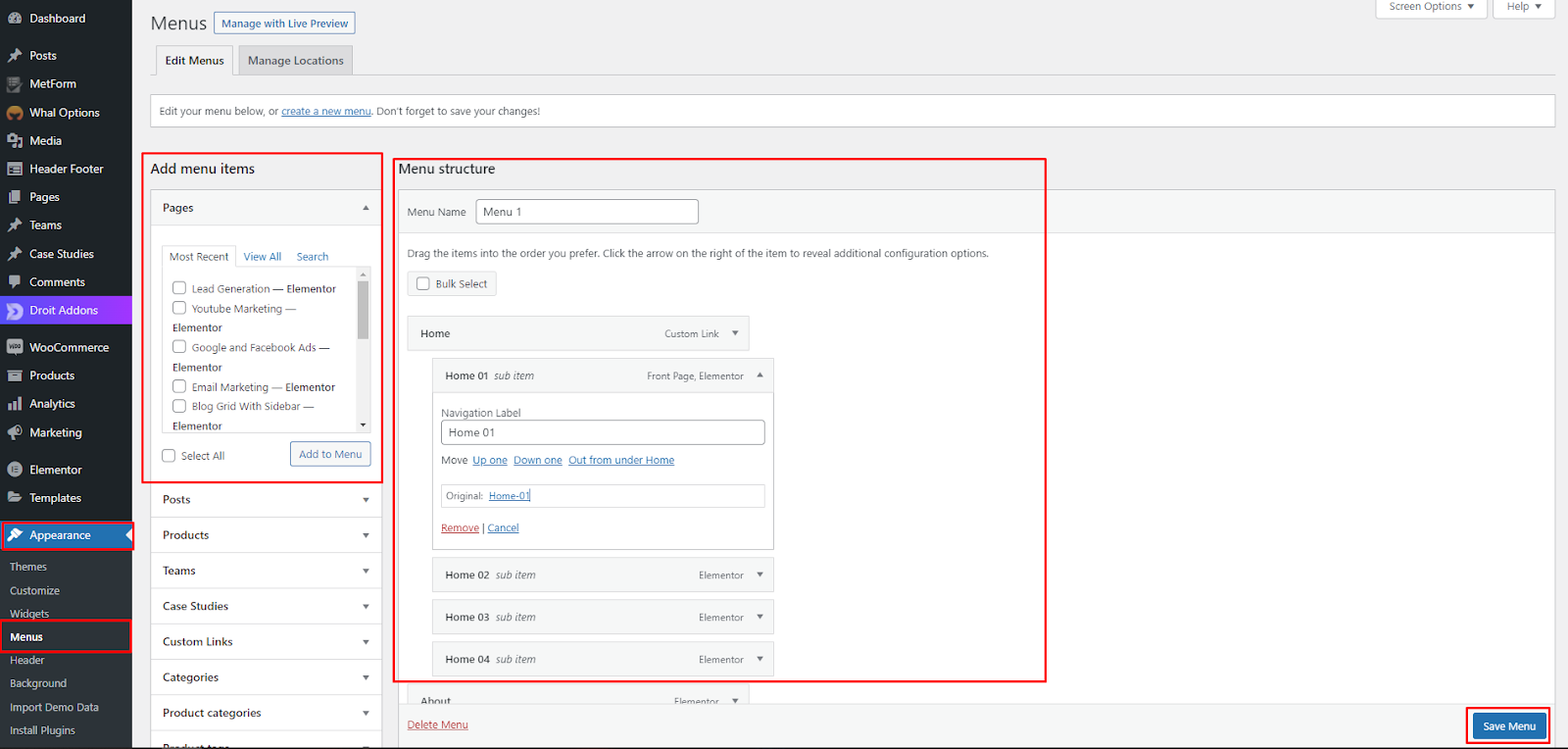Click the Out from under Home link

(621, 461)
